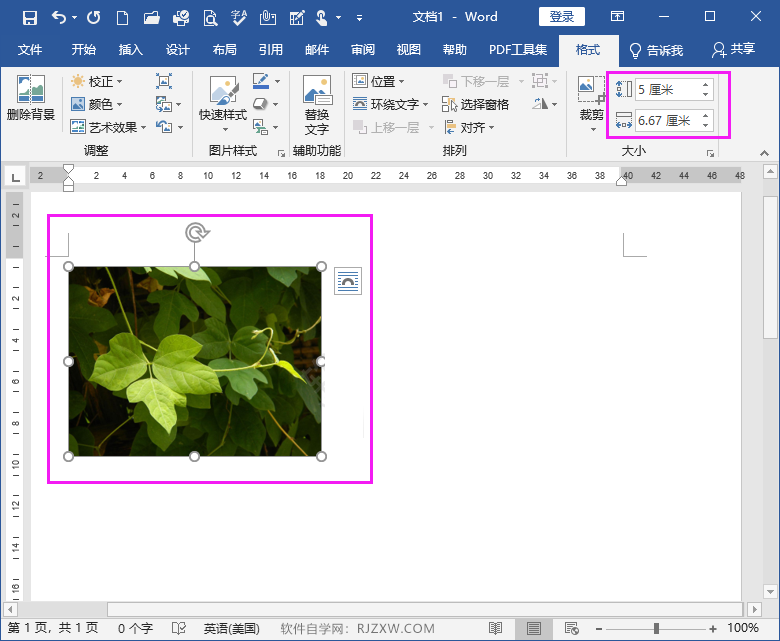The width and height of the screenshot is (780, 641).
Task: Switch to the 布局 ribbon tab
Action: [x=225, y=50]
